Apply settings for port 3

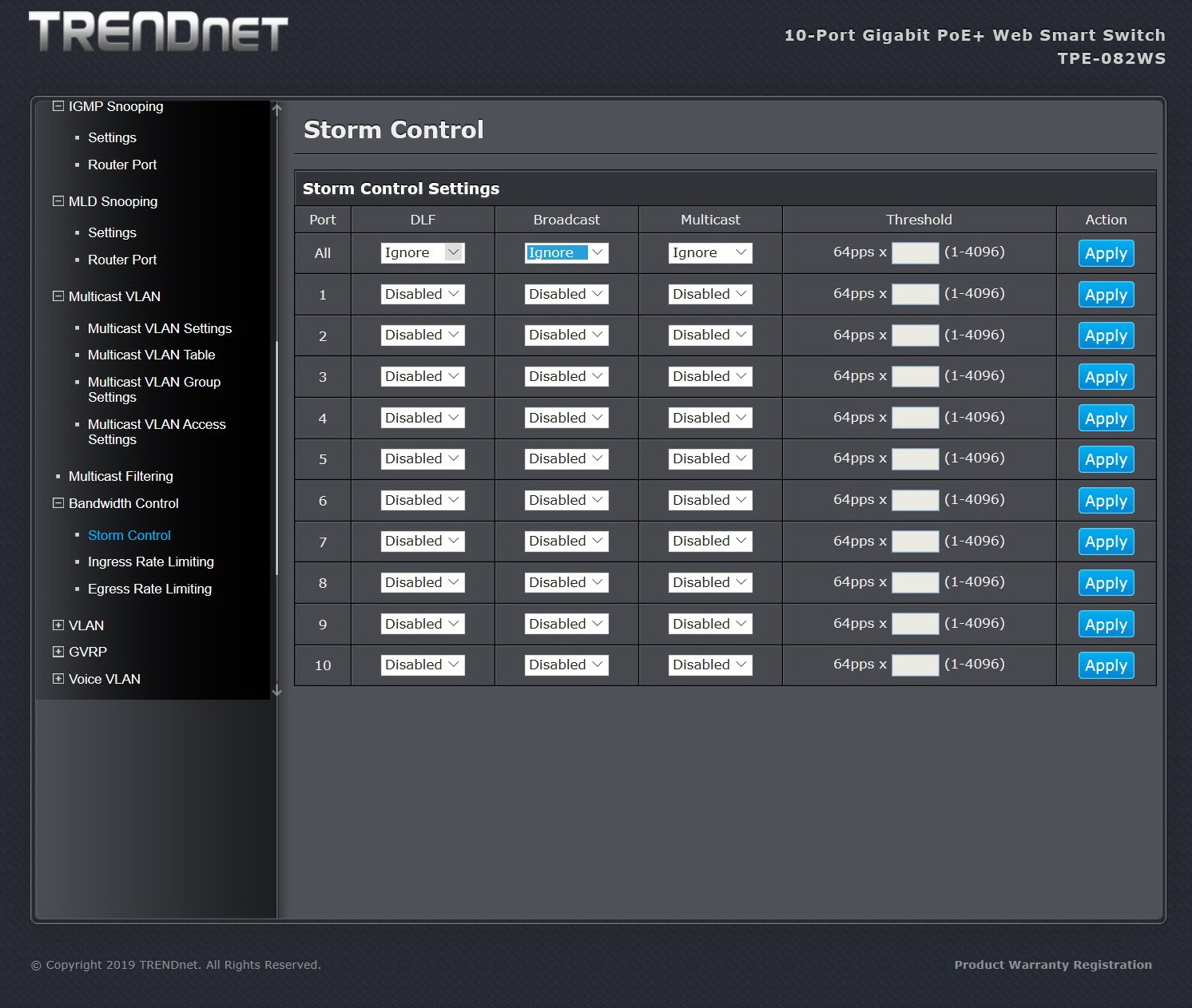[x=1106, y=377]
